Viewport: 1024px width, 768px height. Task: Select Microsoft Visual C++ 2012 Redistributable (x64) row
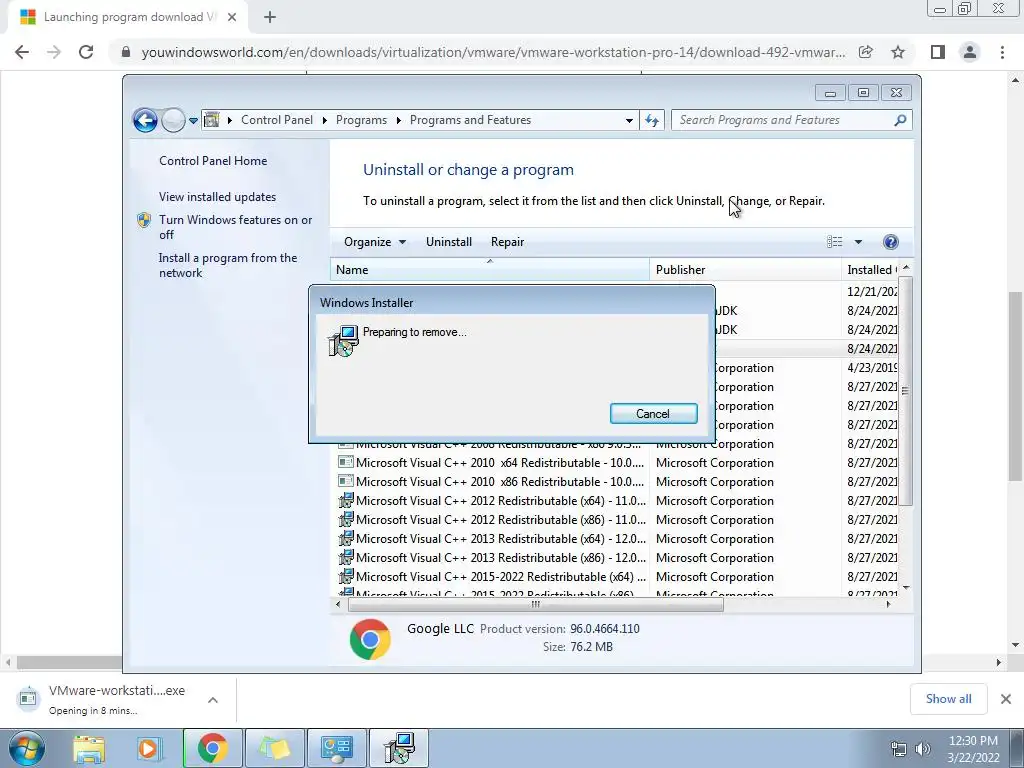click(617, 500)
